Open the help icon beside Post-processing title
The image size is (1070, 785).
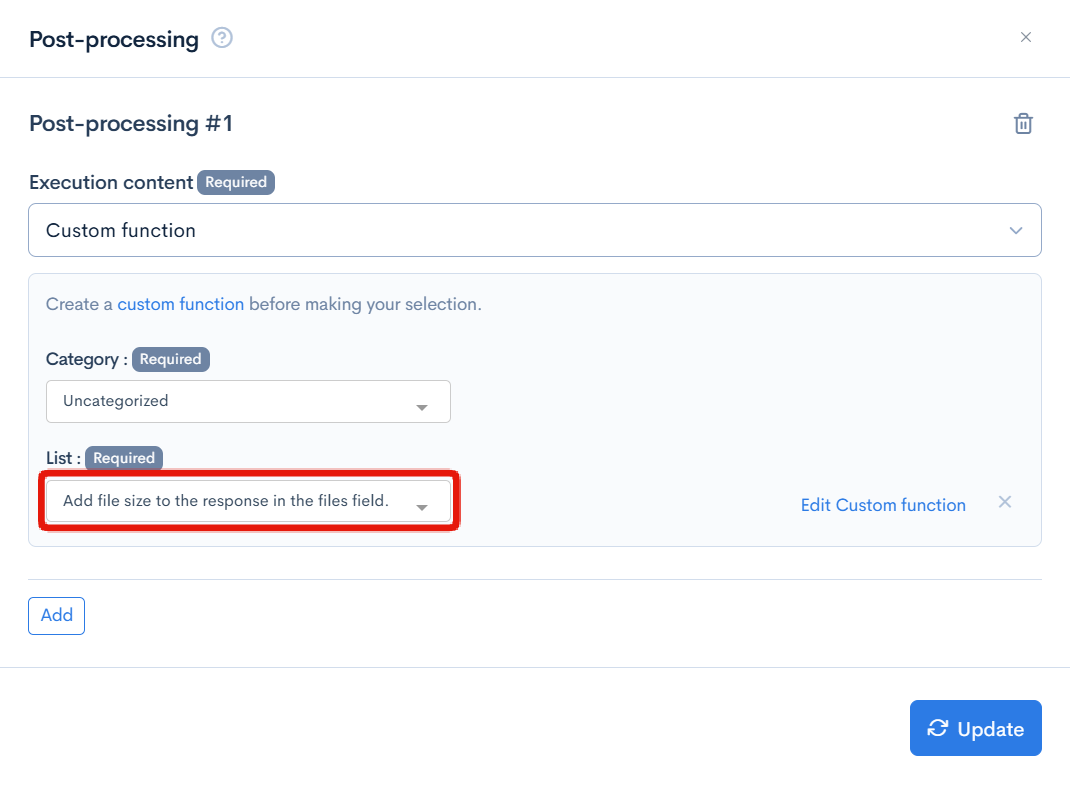point(222,39)
